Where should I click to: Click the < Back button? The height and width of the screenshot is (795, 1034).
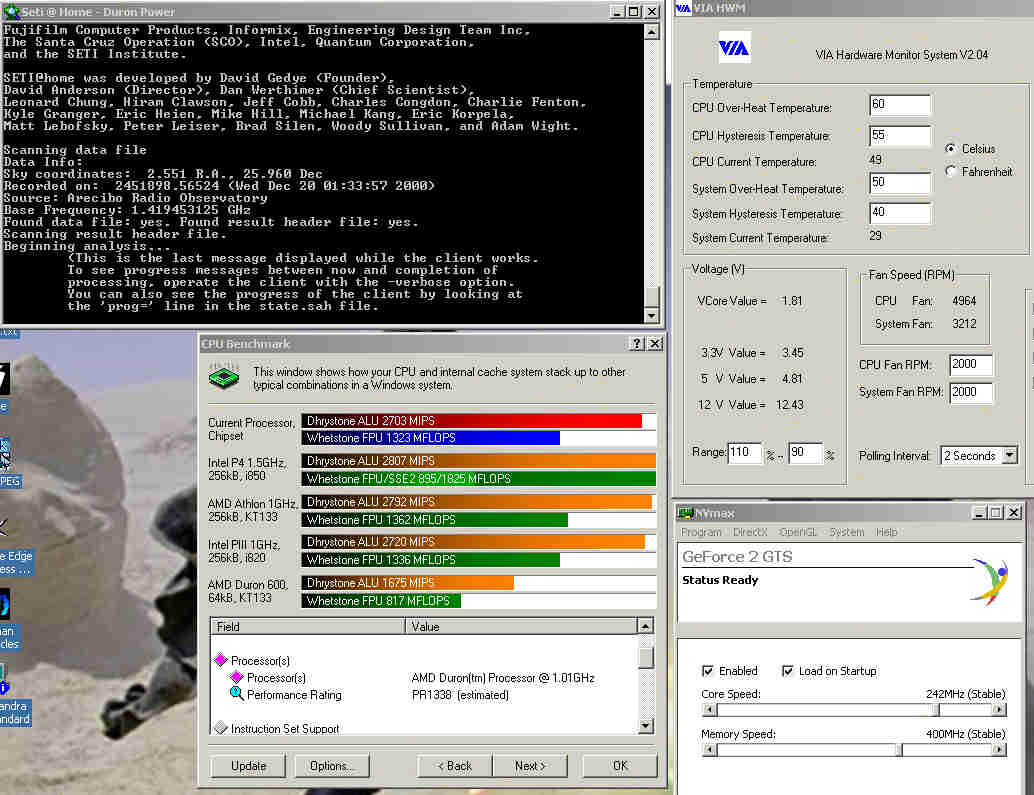click(454, 766)
